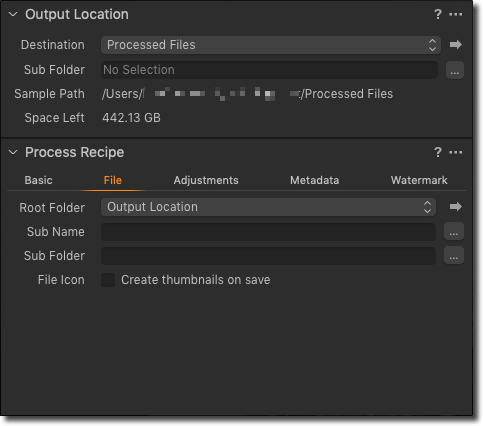Reveal Root Folder with arrow icon

point(455,207)
